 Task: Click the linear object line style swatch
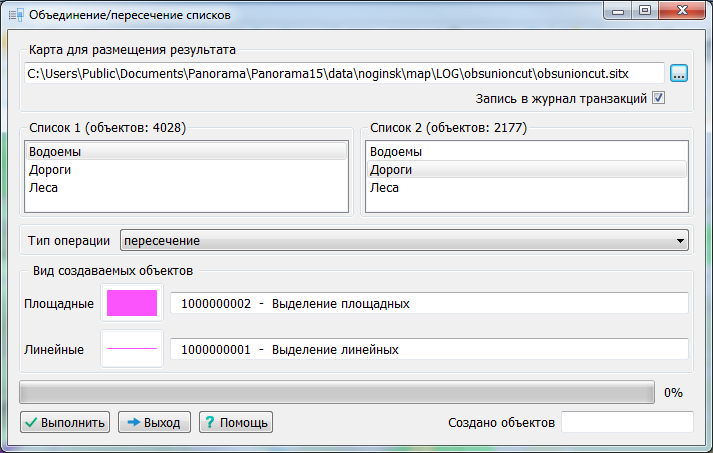(132, 349)
